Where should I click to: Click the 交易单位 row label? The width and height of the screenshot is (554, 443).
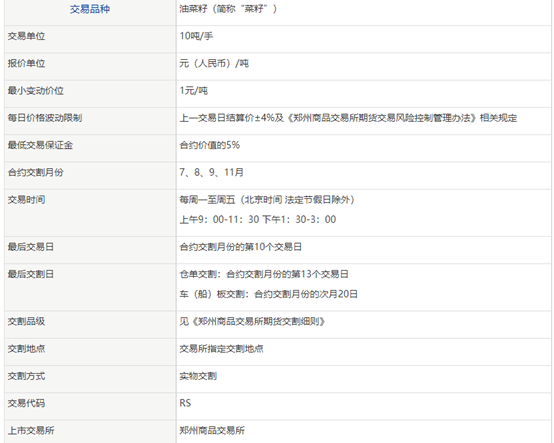point(26,36)
